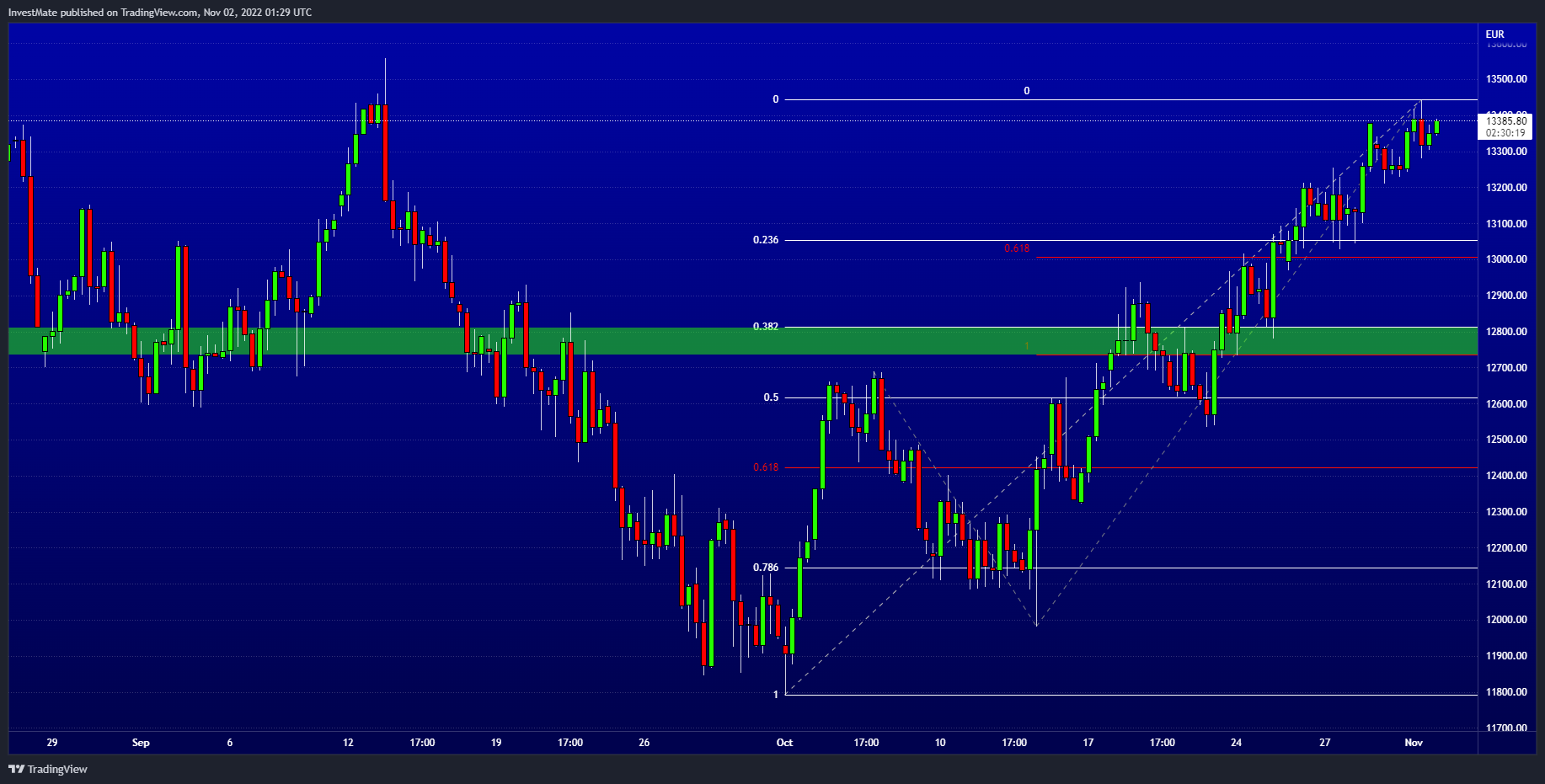Select the centered 0 label above the top Fibonacci line

(x=1026, y=91)
